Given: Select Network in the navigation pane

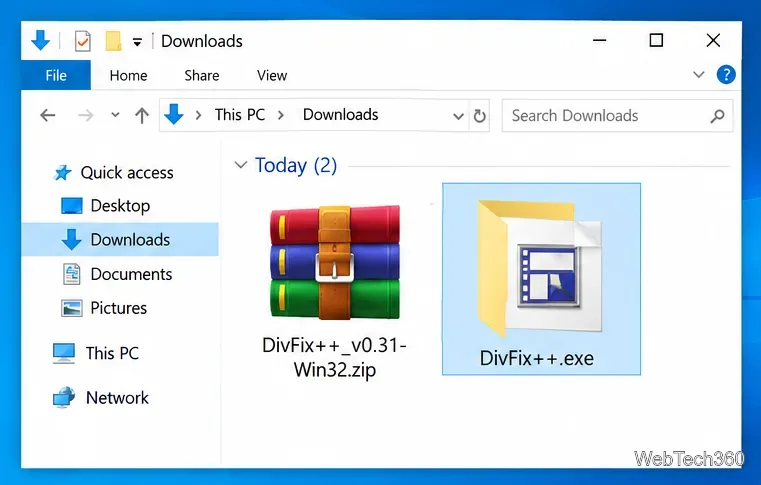Looking at the screenshot, I should [x=117, y=398].
